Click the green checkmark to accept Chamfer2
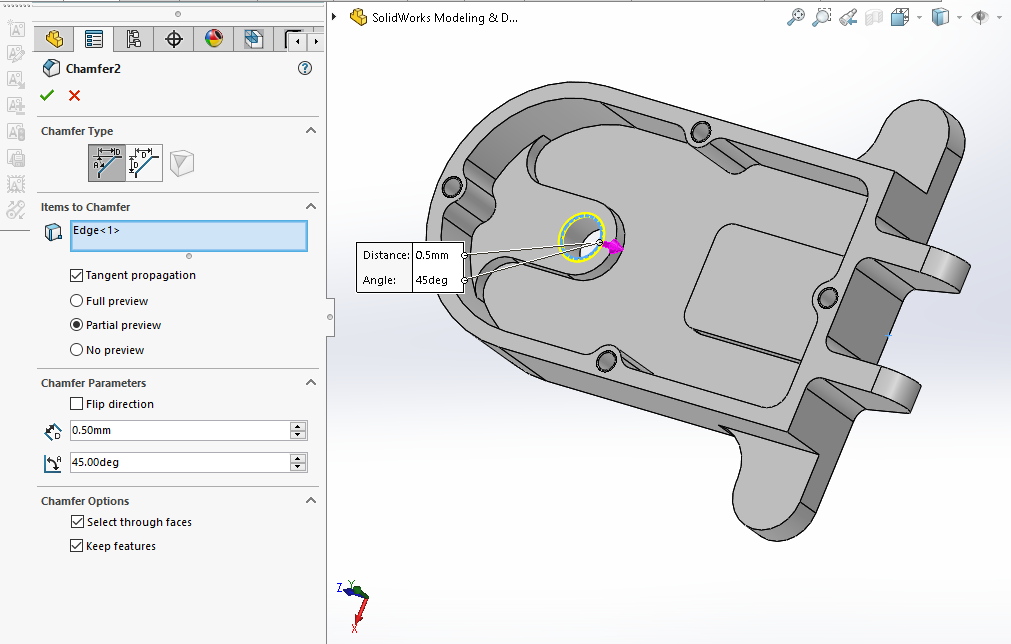The height and width of the screenshot is (644, 1011). [47, 96]
